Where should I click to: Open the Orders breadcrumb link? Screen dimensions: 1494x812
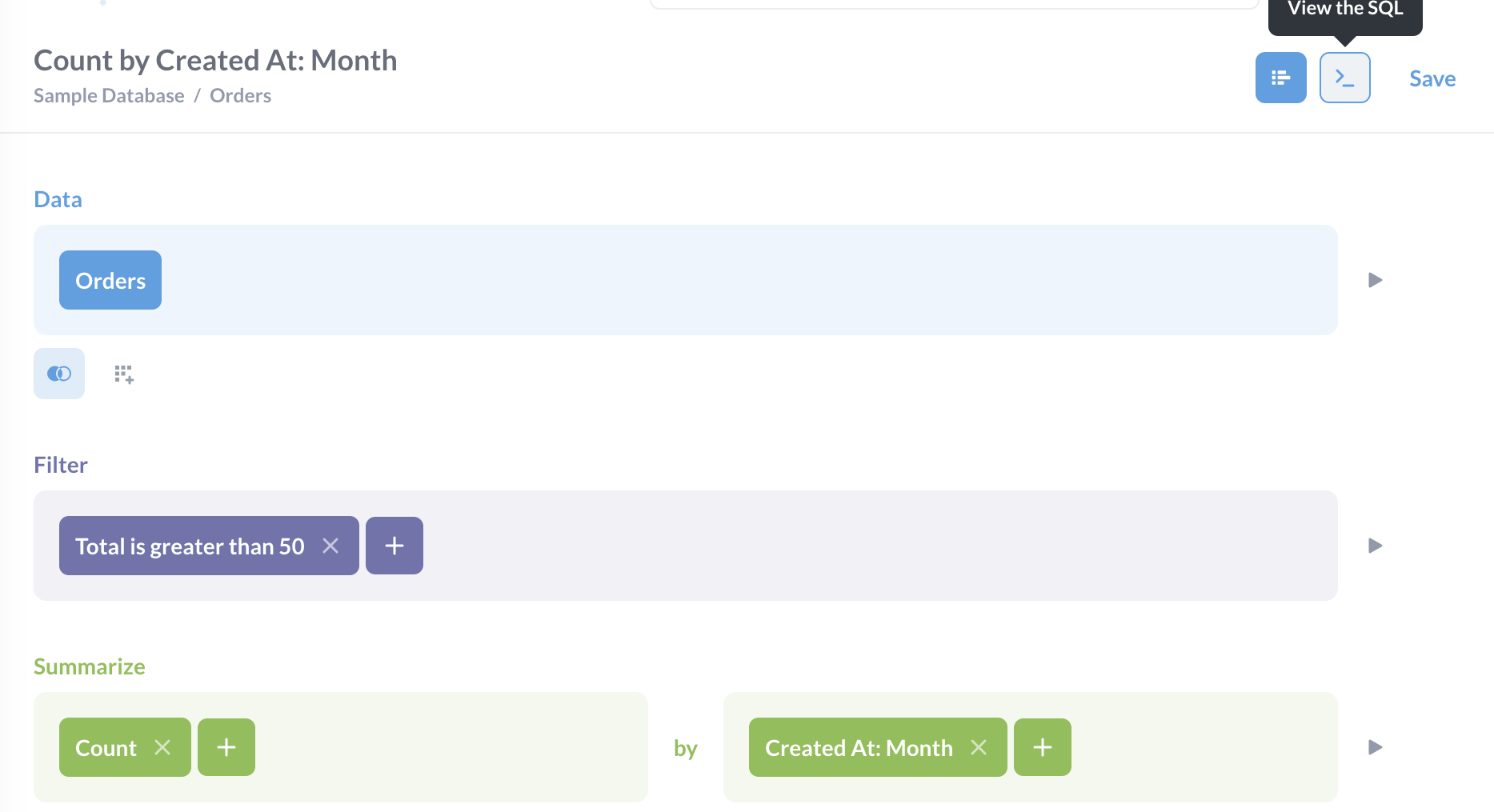(240, 96)
